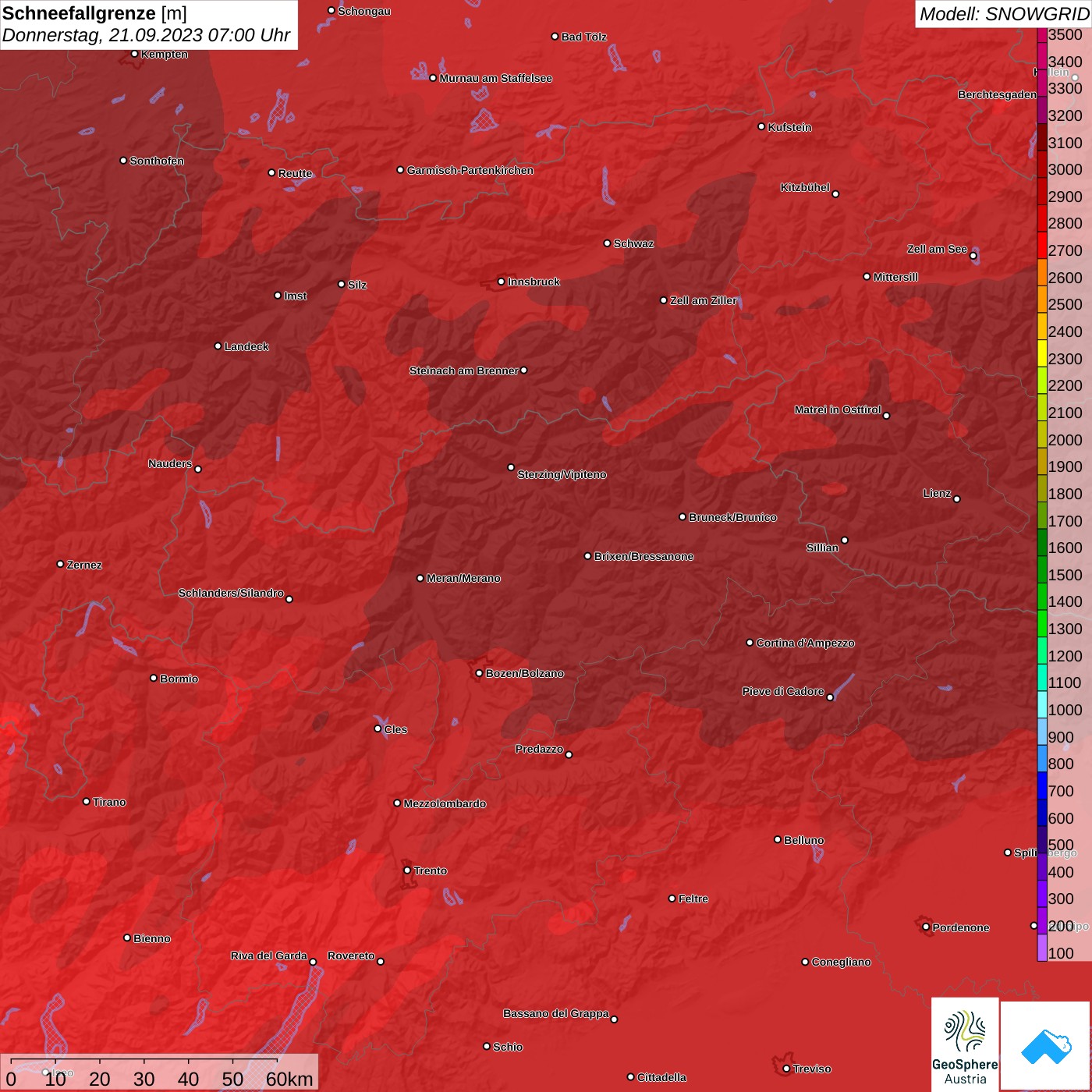Click the Lienz town marker
Viewport: 1092px width, 1092px height.
(957, 499)
